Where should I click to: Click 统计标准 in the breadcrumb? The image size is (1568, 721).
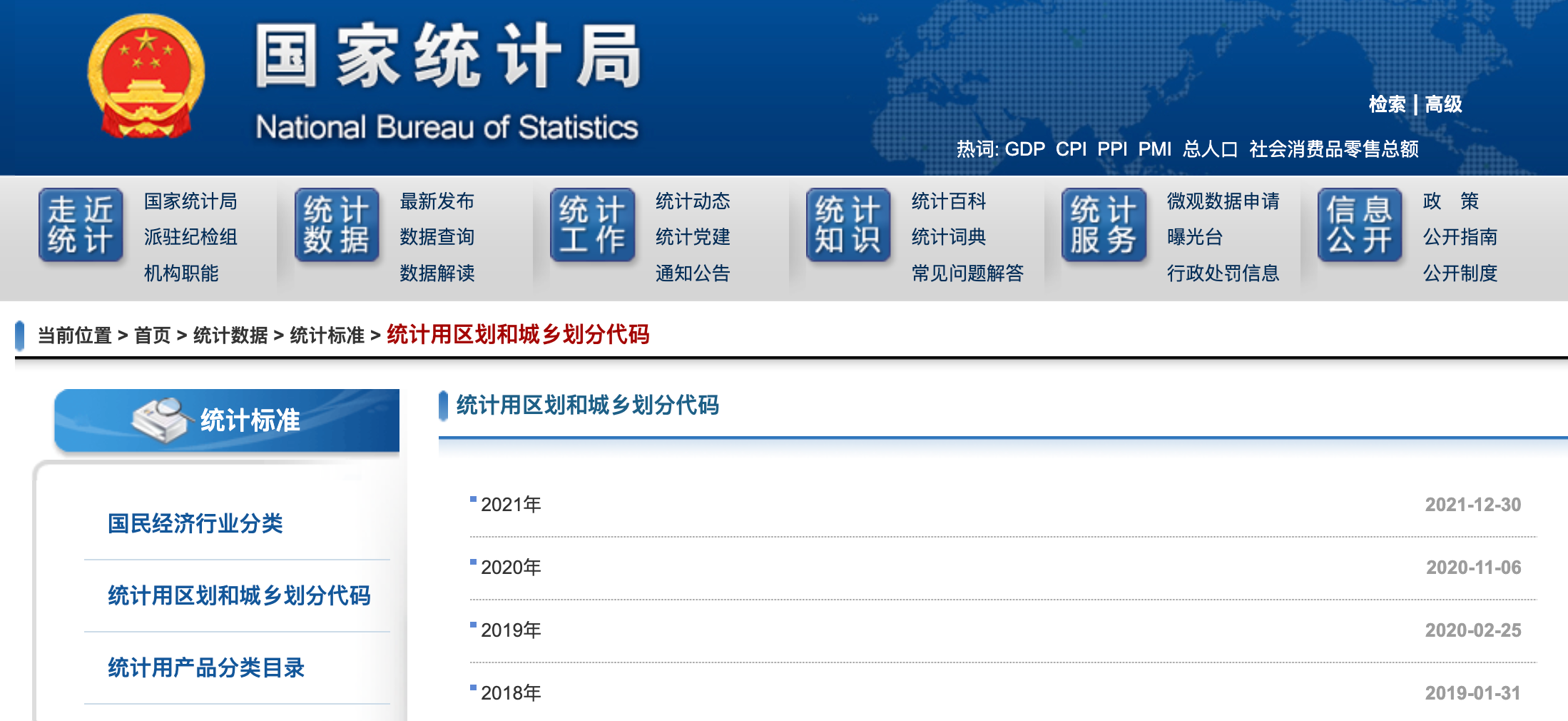click(327, 336)
